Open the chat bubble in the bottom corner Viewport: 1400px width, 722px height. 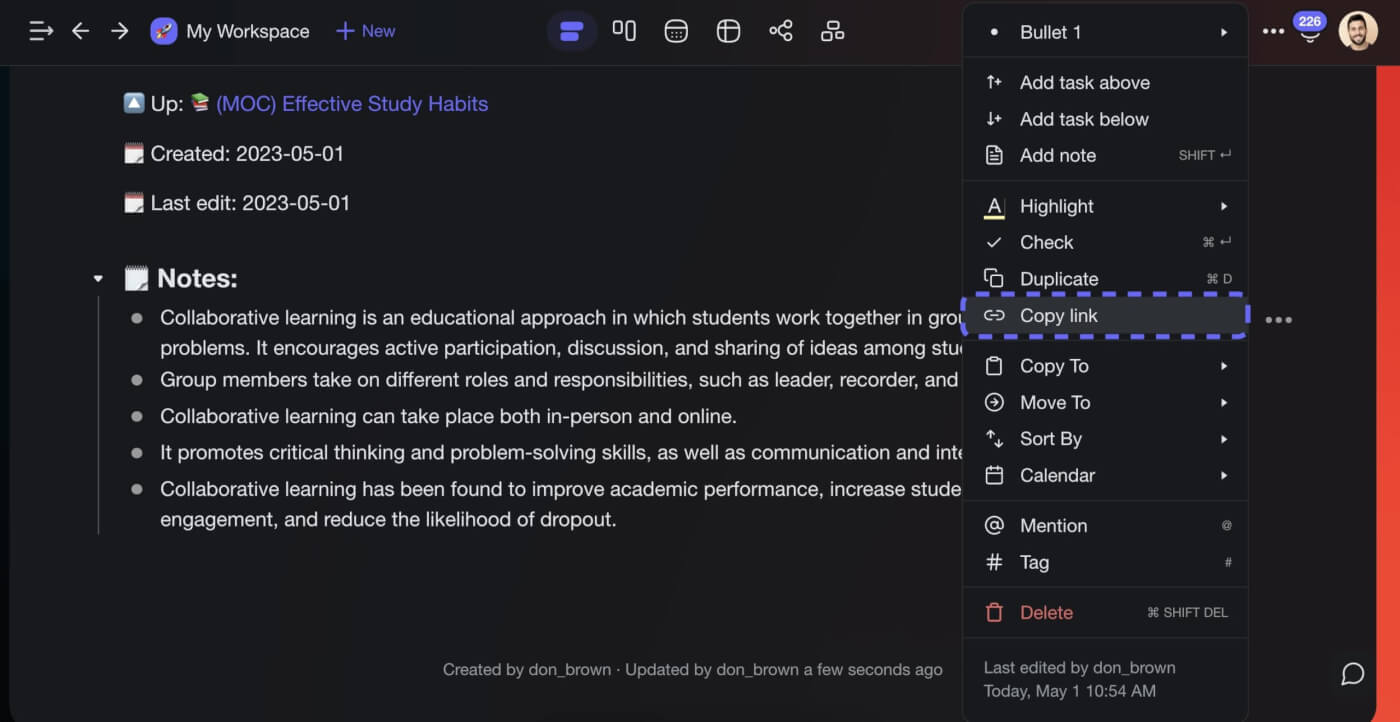point(1352,674)
